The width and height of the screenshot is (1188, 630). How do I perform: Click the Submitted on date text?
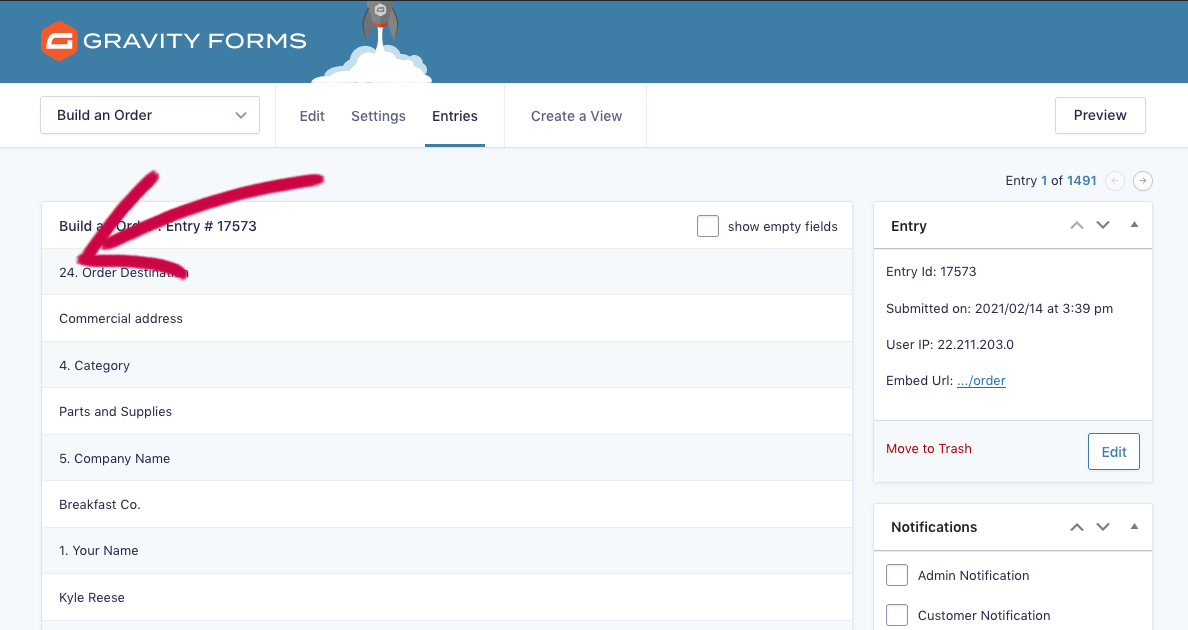tap(999, 308)
